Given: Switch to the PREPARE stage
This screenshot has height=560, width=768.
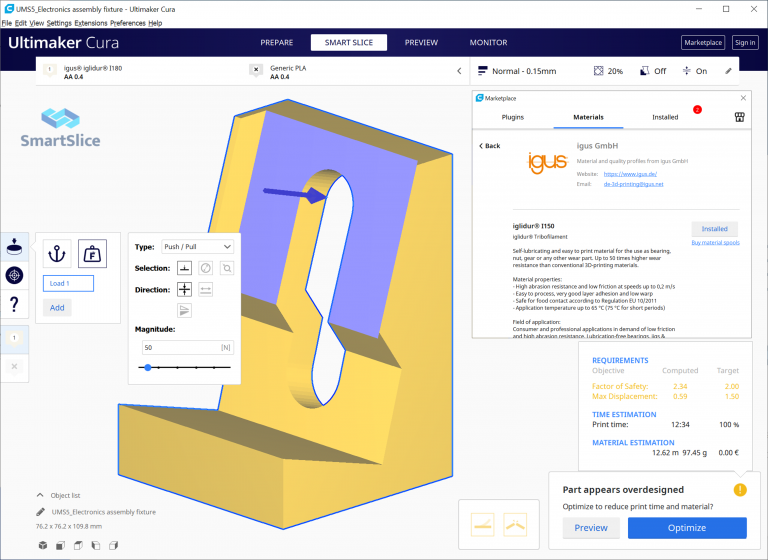Looking at the screenshot, I should [277, 43].
